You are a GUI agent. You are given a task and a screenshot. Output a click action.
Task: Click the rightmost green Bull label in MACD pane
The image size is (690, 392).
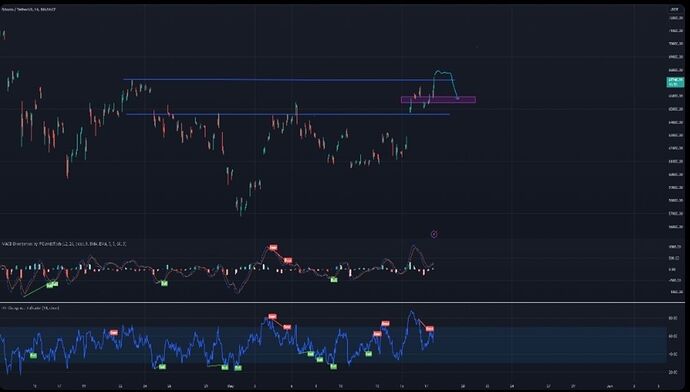point(334,279)
